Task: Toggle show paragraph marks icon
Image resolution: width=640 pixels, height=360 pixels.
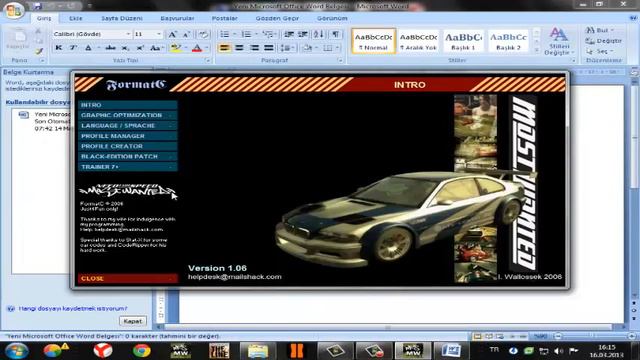Action: tap(335, 34)
